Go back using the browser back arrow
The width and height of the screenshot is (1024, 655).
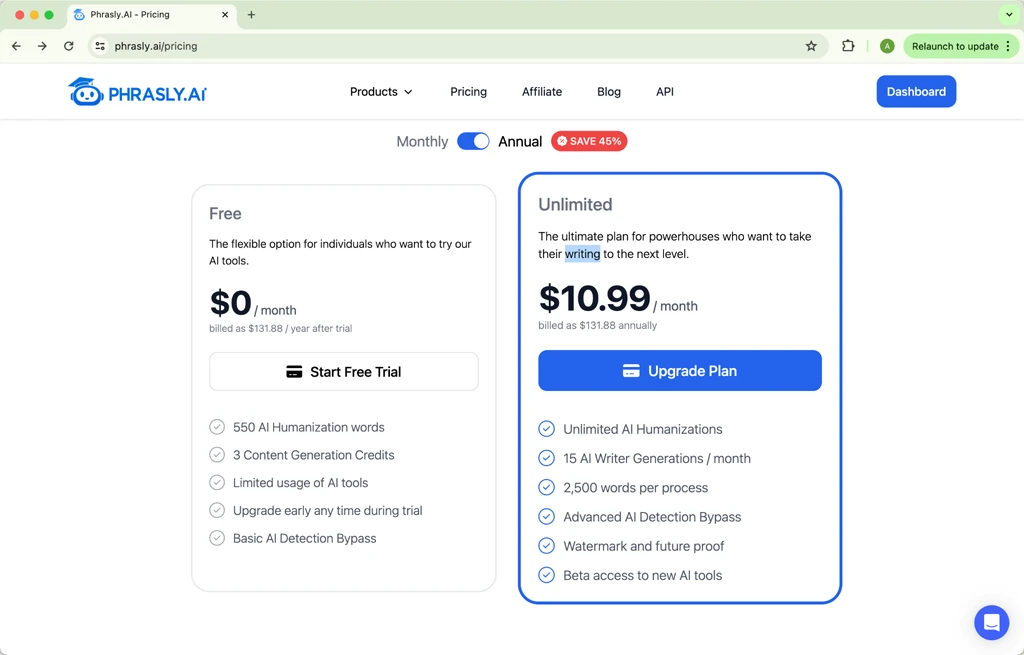click(16, 46)
